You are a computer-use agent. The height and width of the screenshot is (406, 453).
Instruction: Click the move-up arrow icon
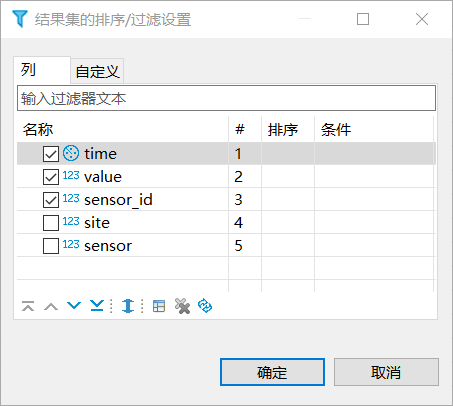click(51, 306)
